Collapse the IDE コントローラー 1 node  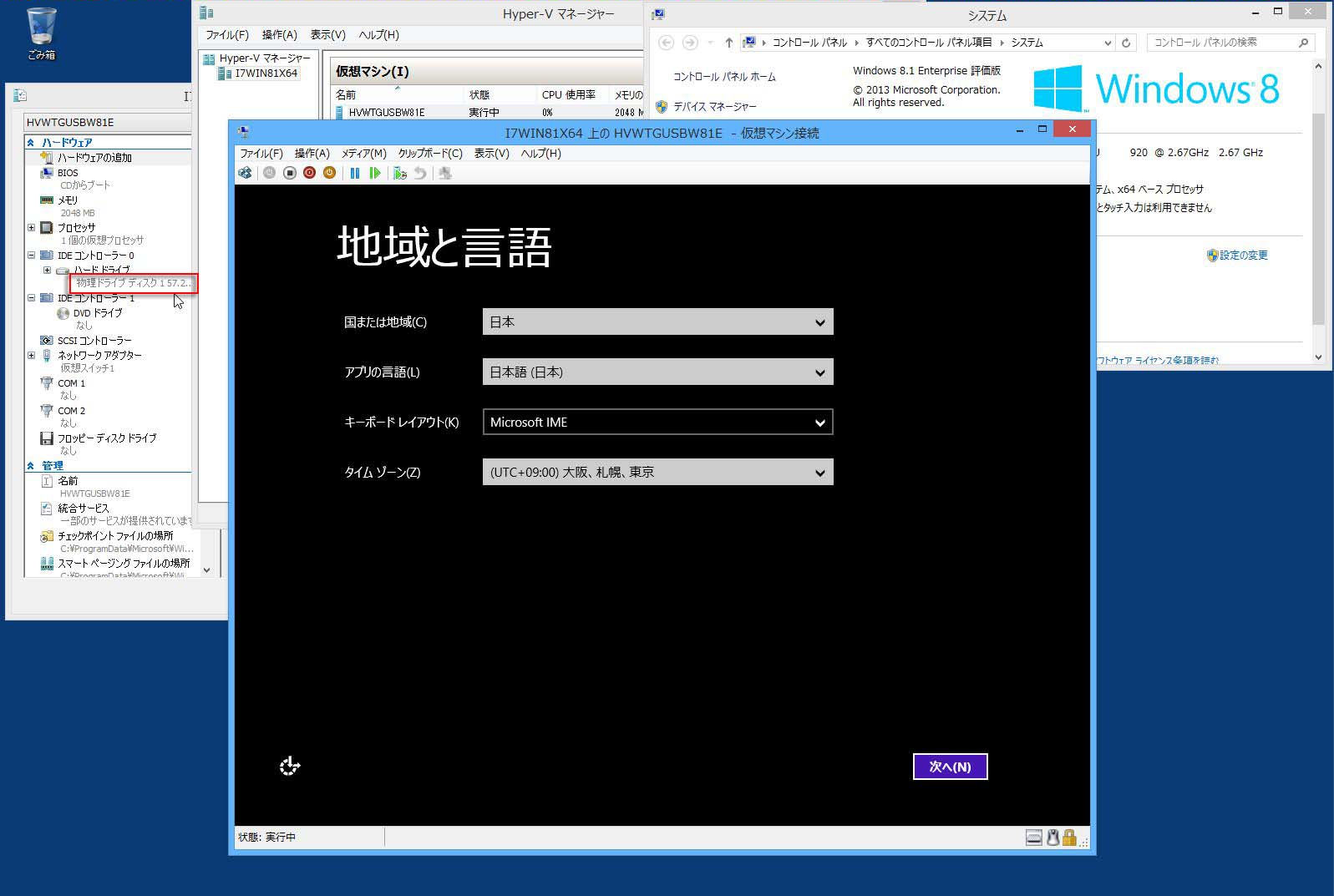32,298
